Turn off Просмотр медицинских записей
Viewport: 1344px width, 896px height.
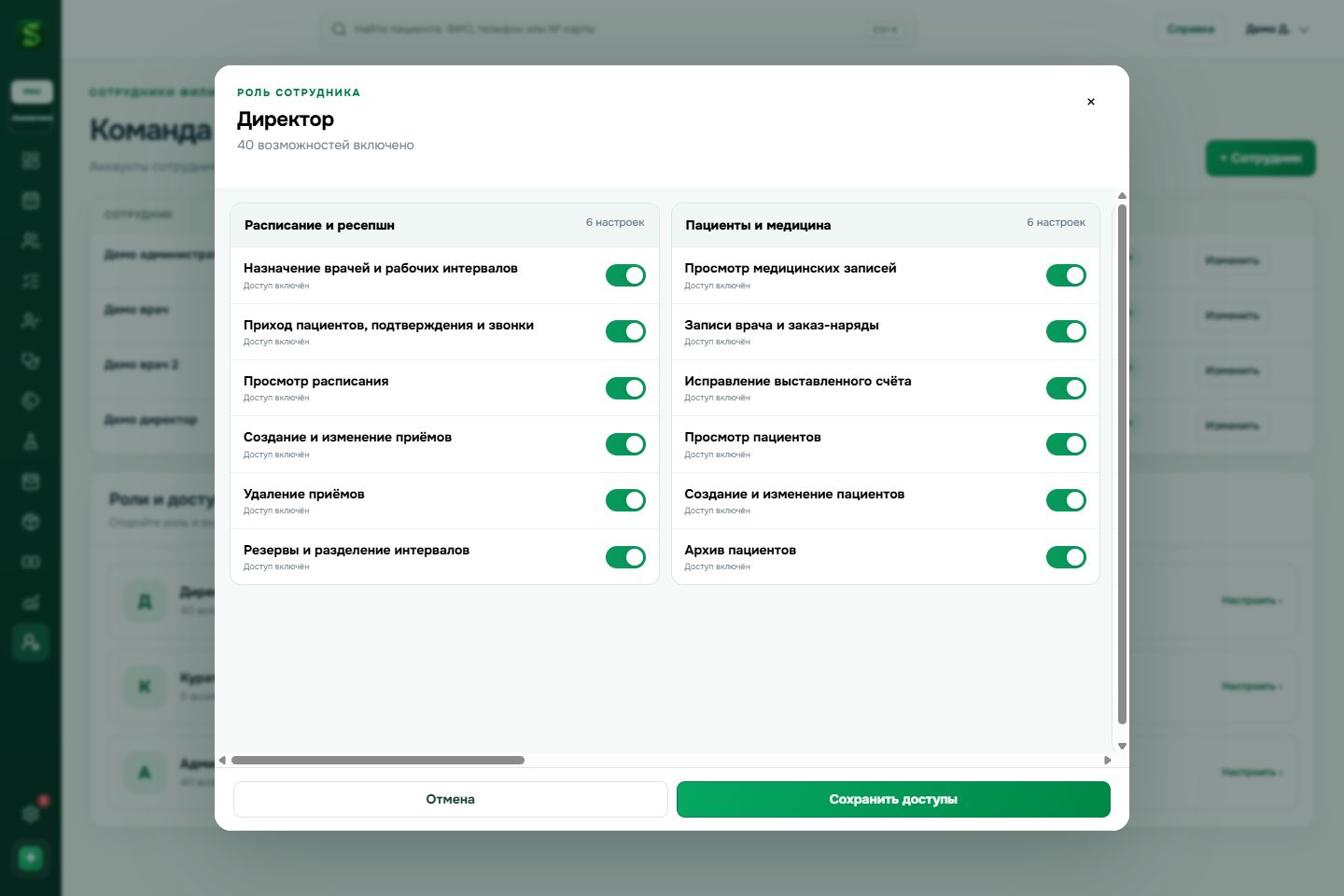1066,275
